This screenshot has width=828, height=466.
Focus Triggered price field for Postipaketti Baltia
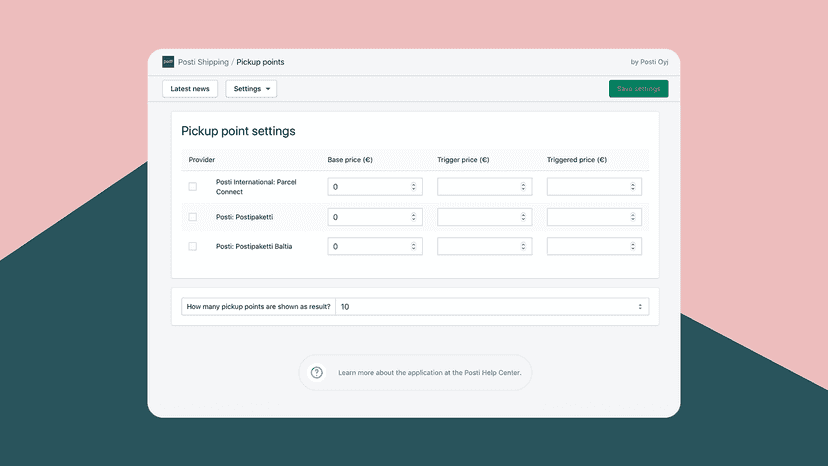(x=594, y=246)
